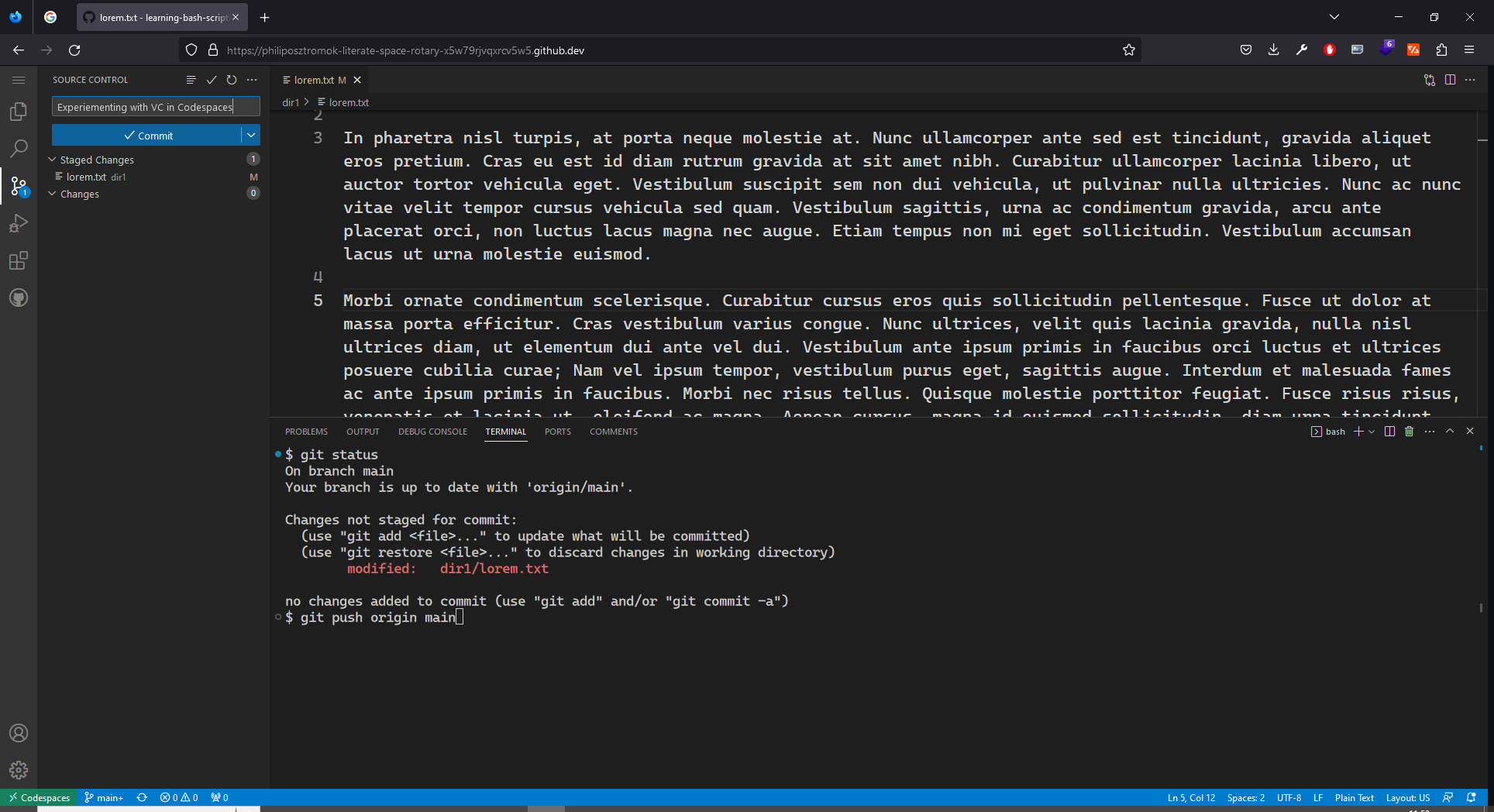Maximize the terminal panel size
Viewport: 1494px width, 812px height.
click(1450, 432)
